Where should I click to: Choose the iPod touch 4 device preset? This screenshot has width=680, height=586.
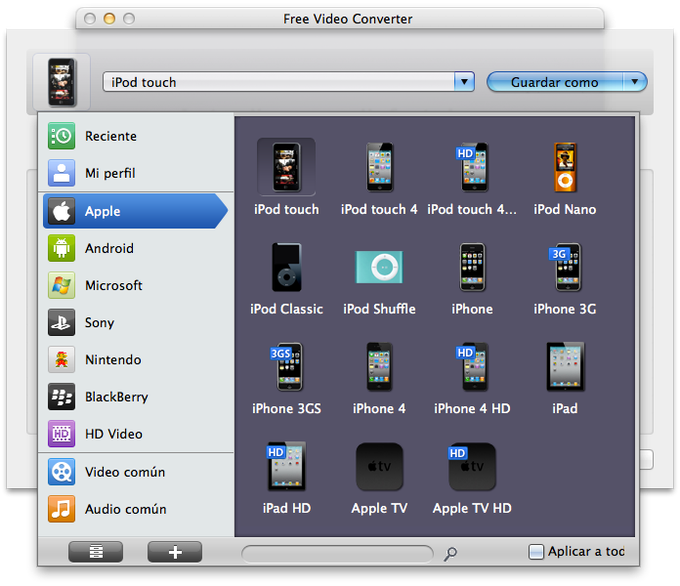click(x=379, y=167)
